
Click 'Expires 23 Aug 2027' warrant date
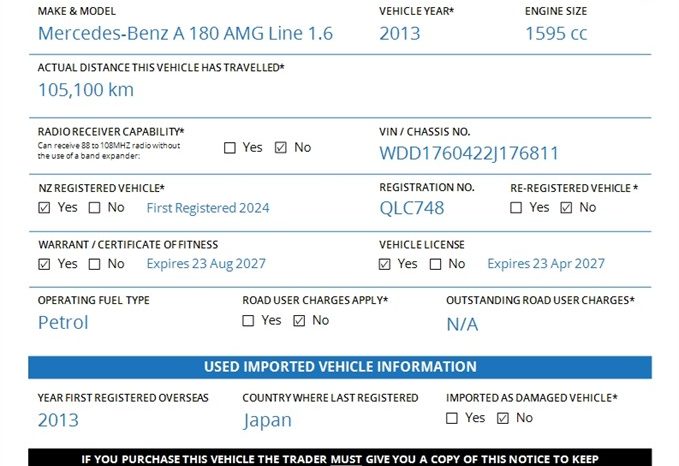point(206,264)
